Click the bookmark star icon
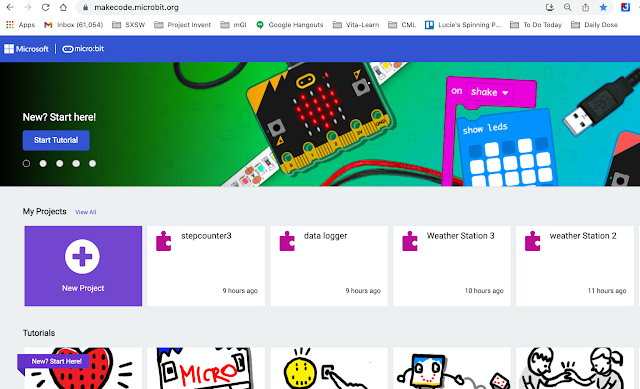Screen dimensions: 640x389 (x=603, y=7)
